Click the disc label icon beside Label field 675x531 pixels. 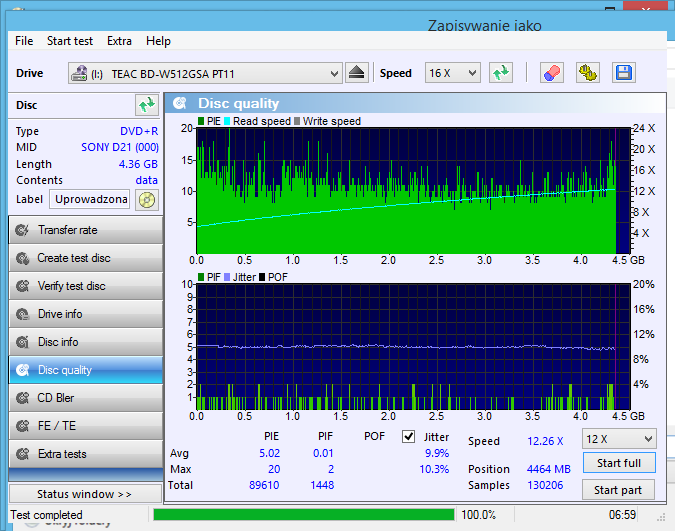tap(147, 200)
